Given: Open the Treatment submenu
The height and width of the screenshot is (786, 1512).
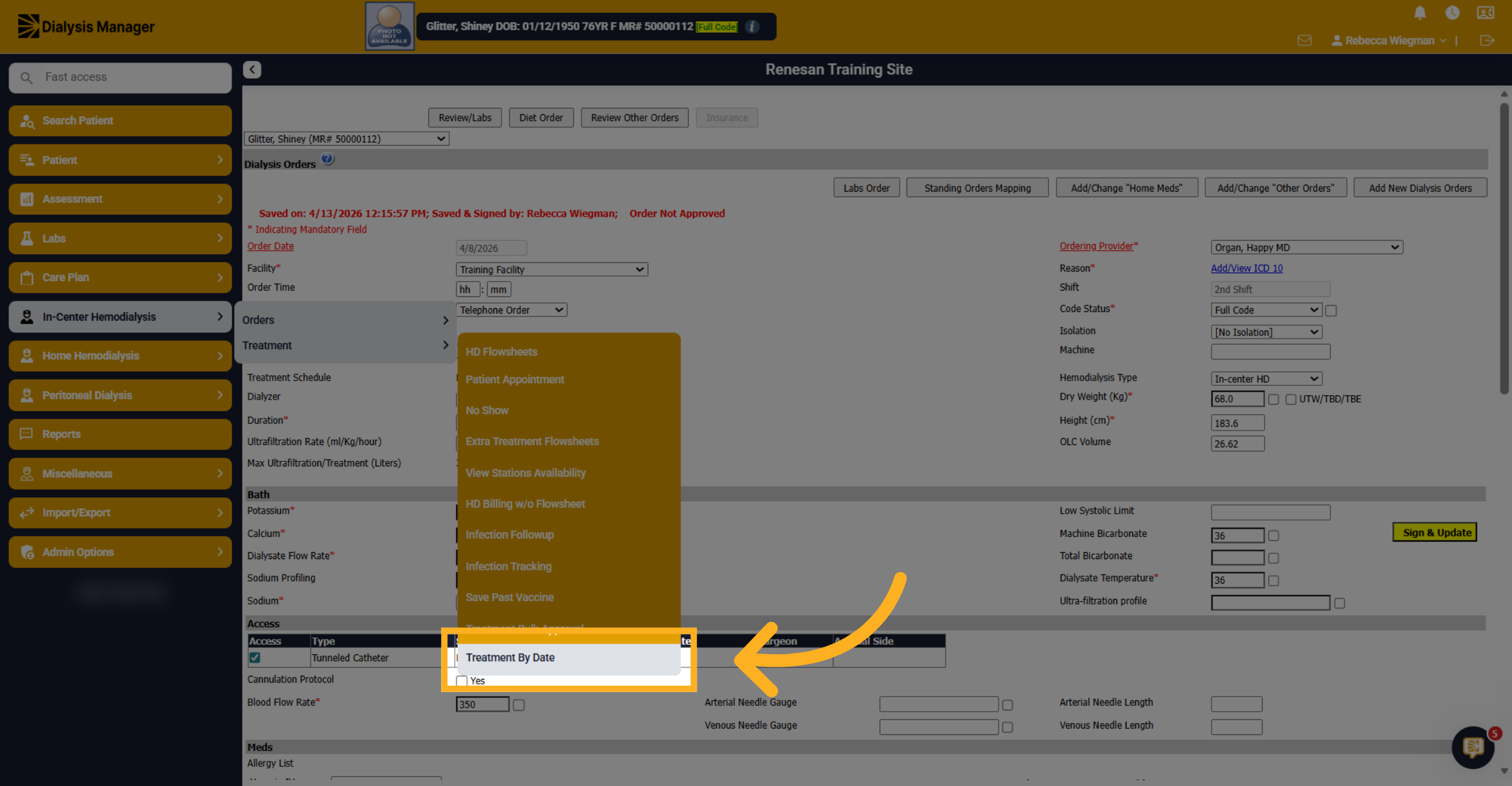Looking at the screenshot, I should 345,345.
